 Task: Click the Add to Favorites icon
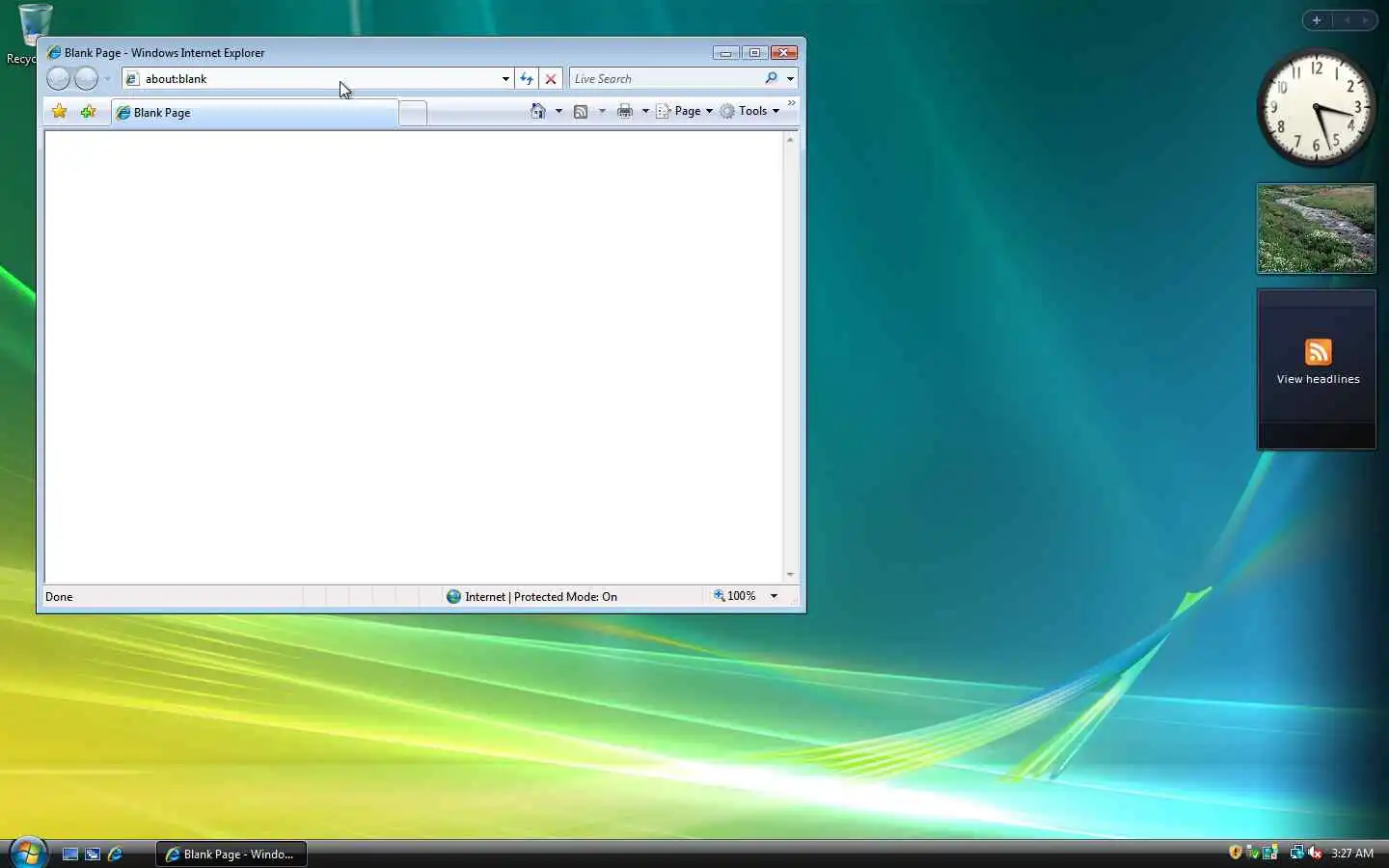[89, 112]
